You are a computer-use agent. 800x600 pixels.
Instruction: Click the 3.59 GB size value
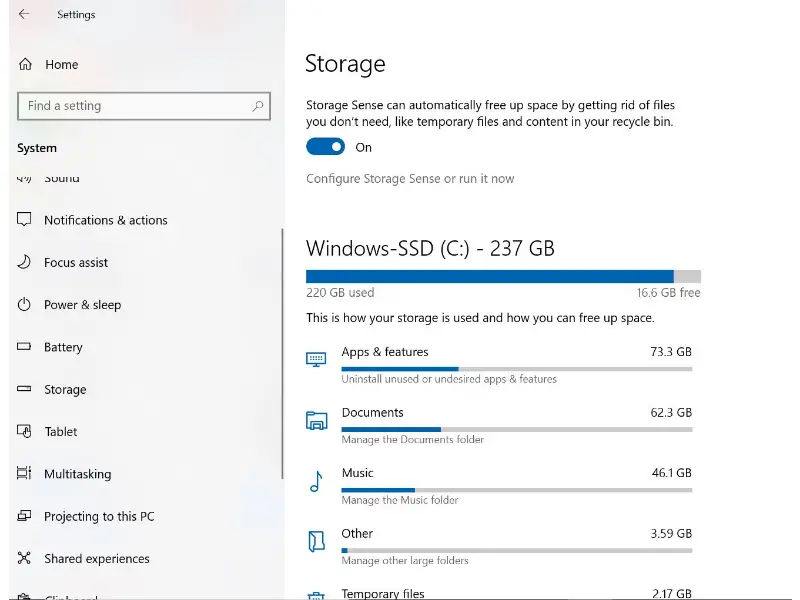pos(671,533)
